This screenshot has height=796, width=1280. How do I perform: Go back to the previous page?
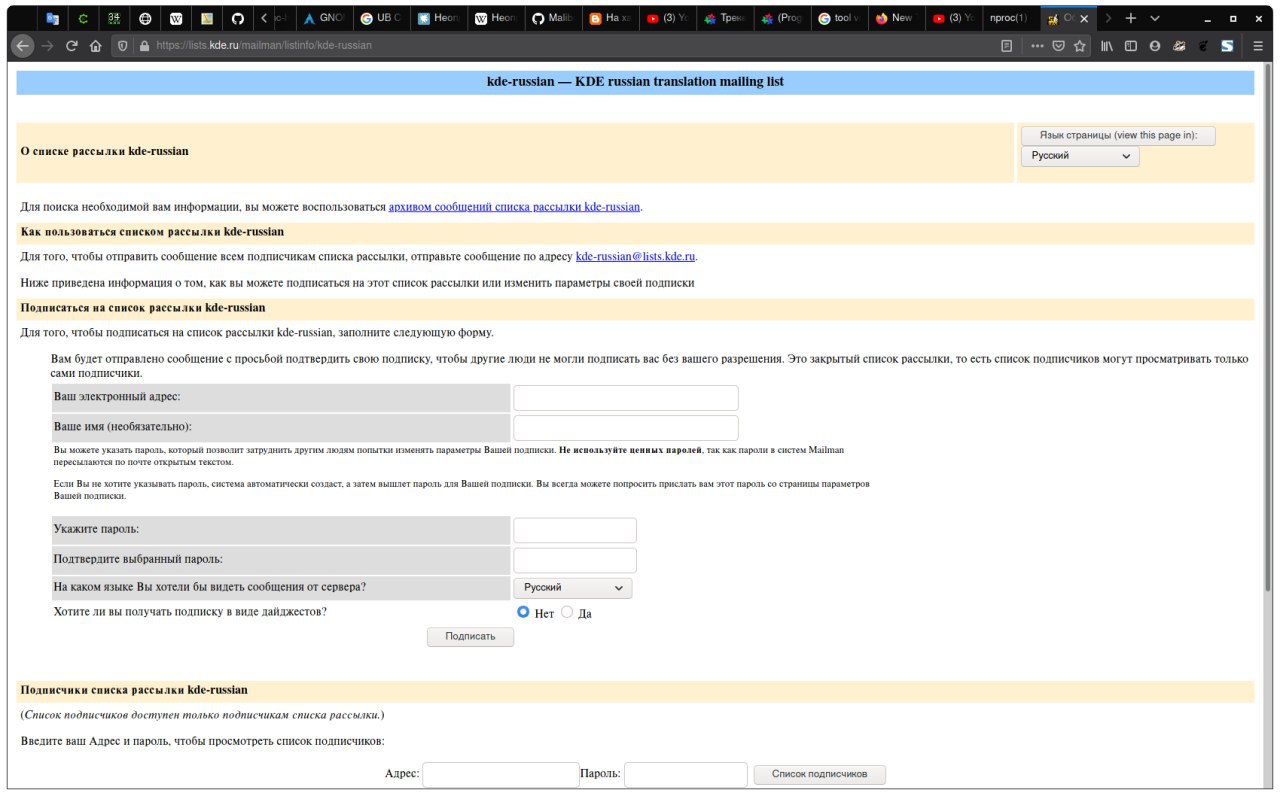click(x=23, y=45)
